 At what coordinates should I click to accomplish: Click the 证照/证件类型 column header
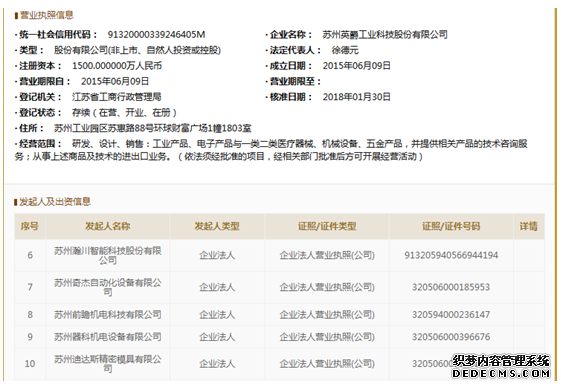click(x=327, y=226)
